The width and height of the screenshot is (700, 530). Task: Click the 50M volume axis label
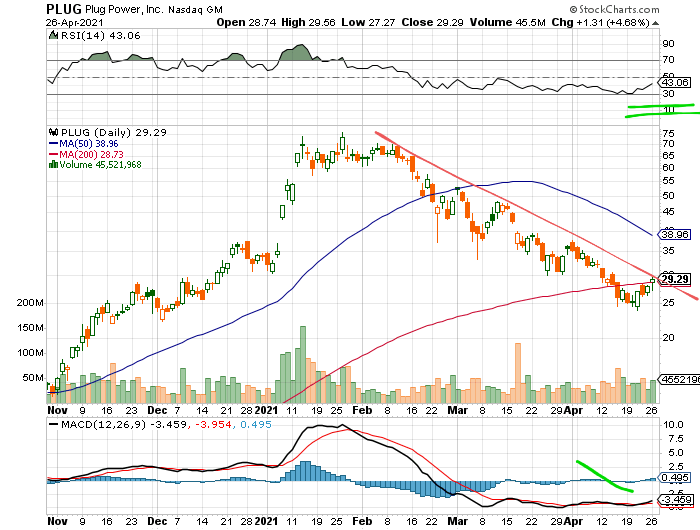[33, 378]
